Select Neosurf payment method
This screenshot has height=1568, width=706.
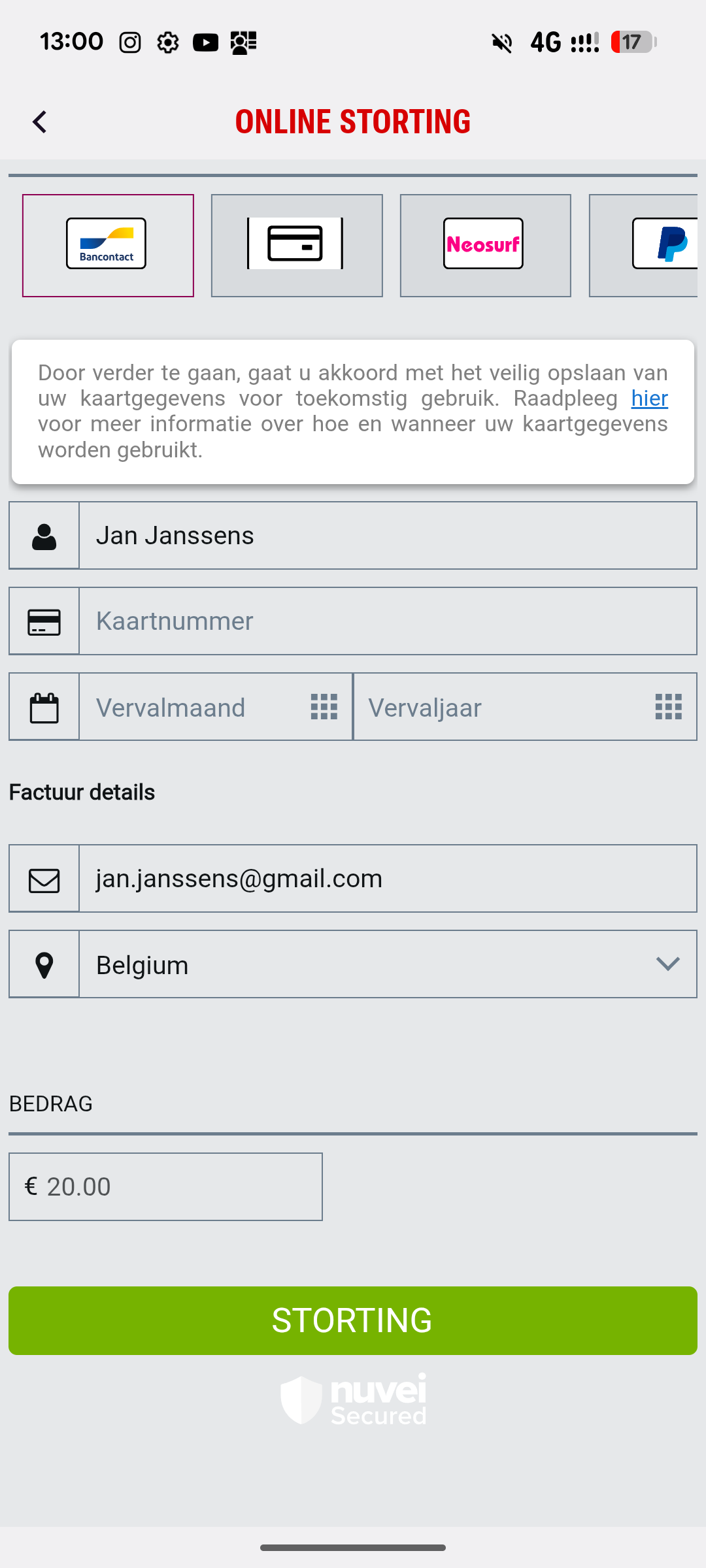coord(485,246)
